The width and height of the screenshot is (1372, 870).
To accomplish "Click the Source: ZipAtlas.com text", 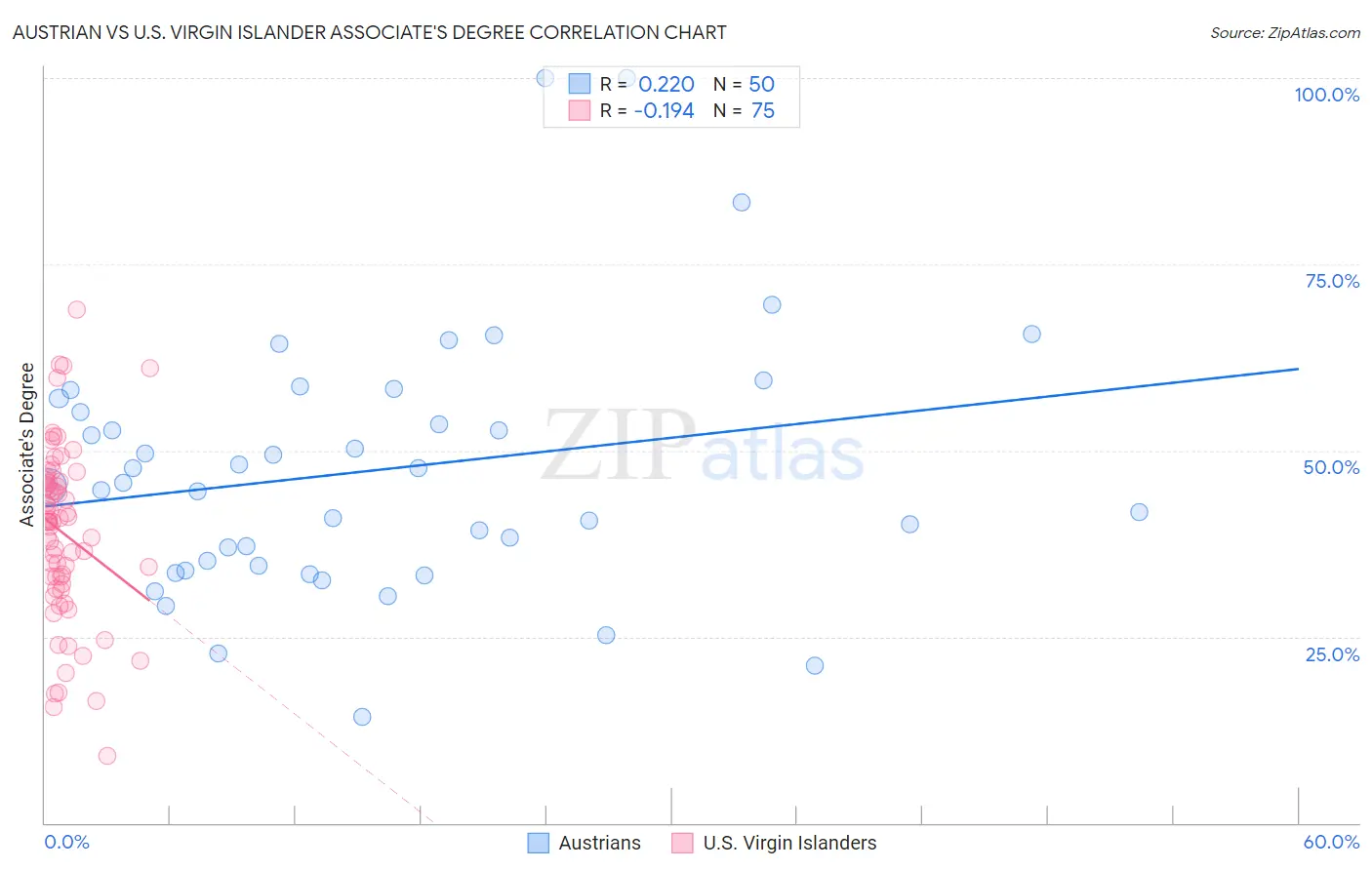I will pos(1285,32).
